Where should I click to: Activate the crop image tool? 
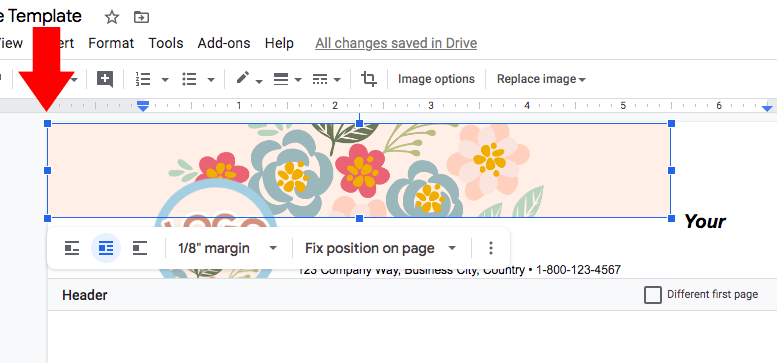coord(368,79)
